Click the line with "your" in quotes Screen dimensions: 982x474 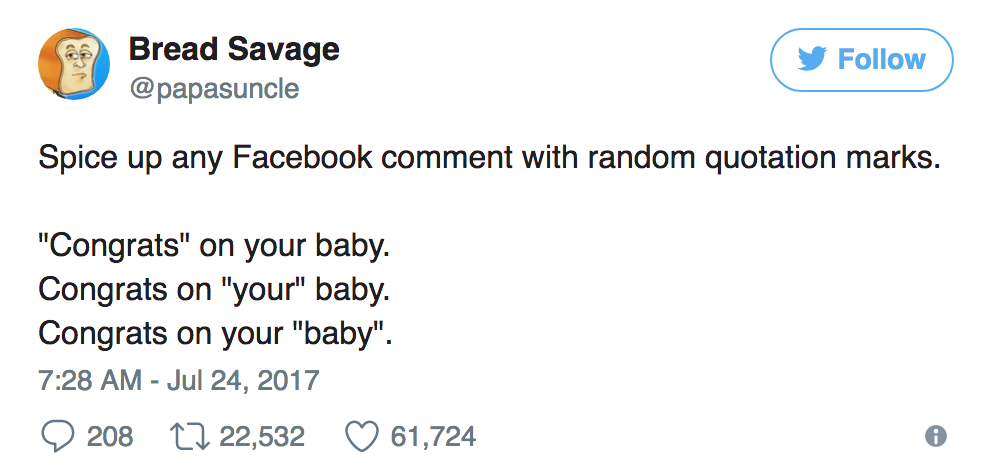[x=213, y=289]
